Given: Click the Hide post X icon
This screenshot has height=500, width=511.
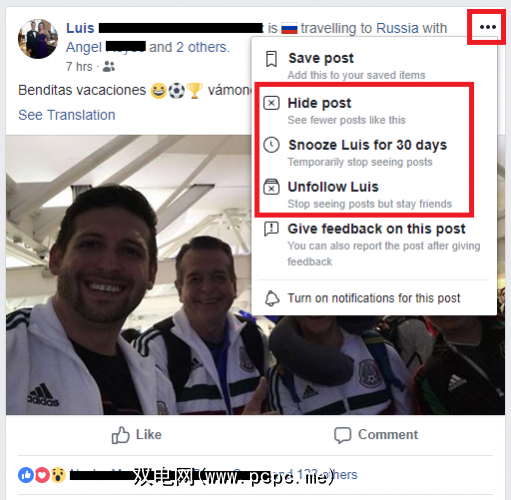Looking at the screenshot, I should pos(271,103).
